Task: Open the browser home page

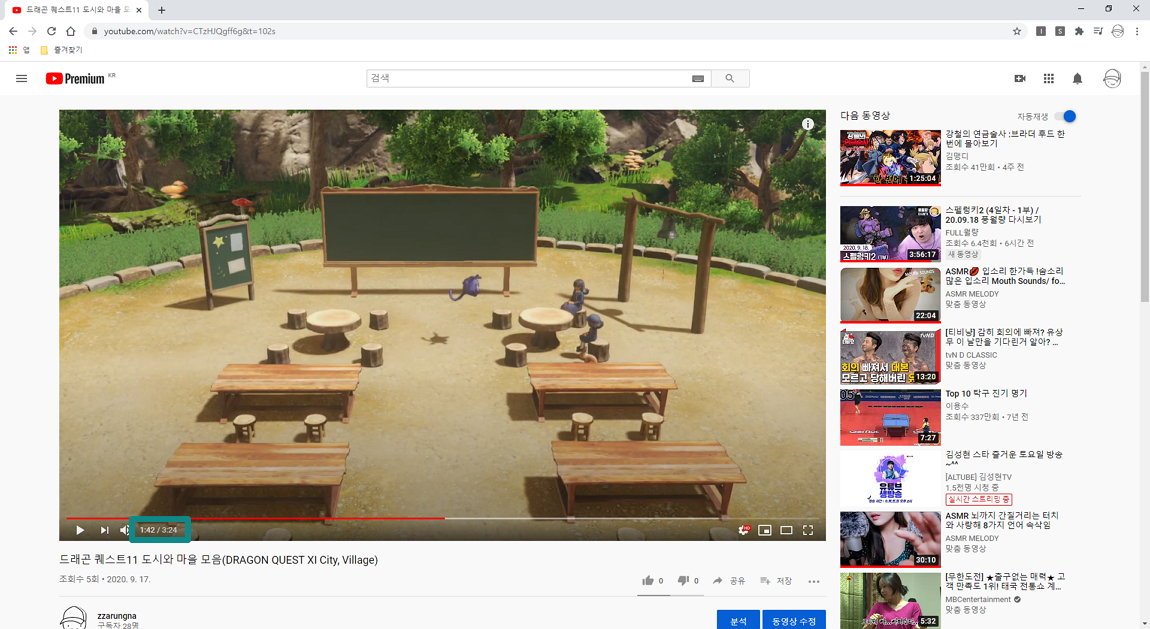Action: click(70, 31)
